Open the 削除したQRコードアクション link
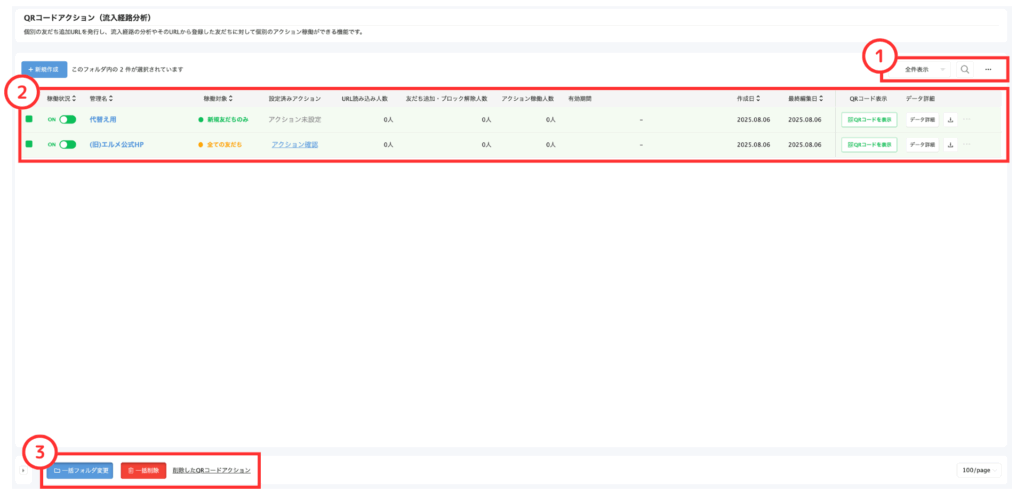The image size is (1024, 492). 211,470
